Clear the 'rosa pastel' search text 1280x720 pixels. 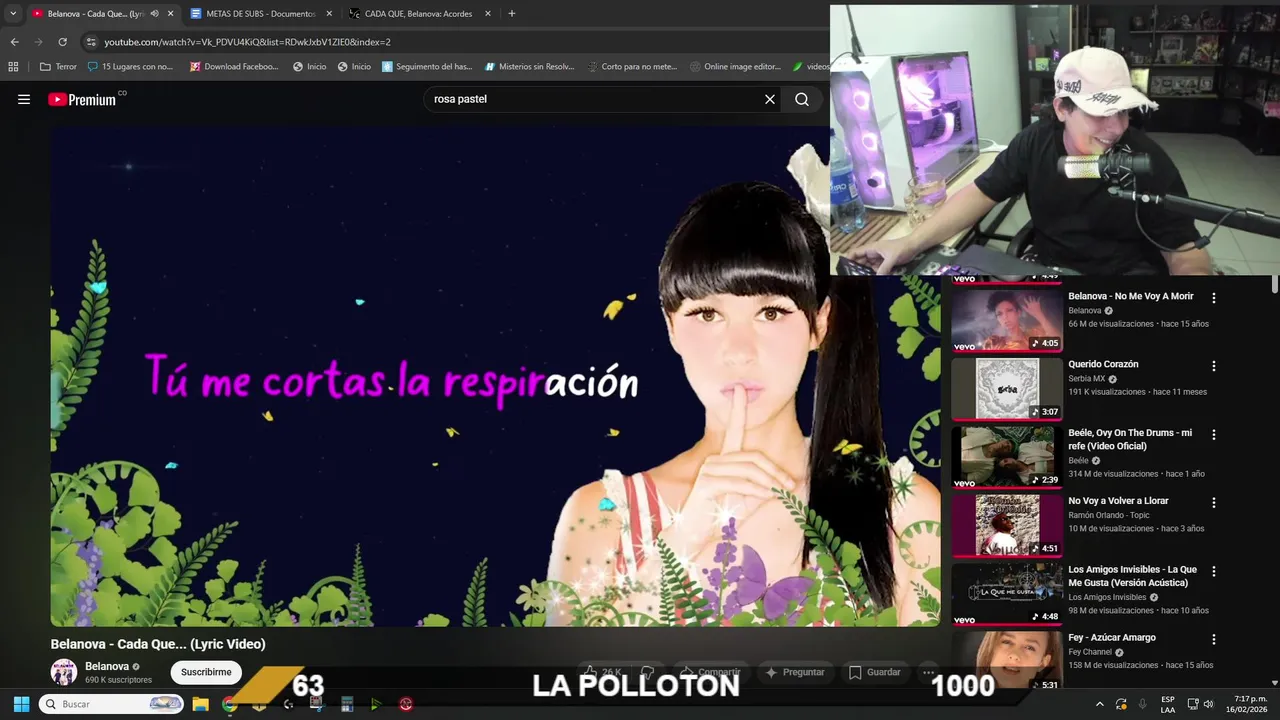tap(770, 99)
